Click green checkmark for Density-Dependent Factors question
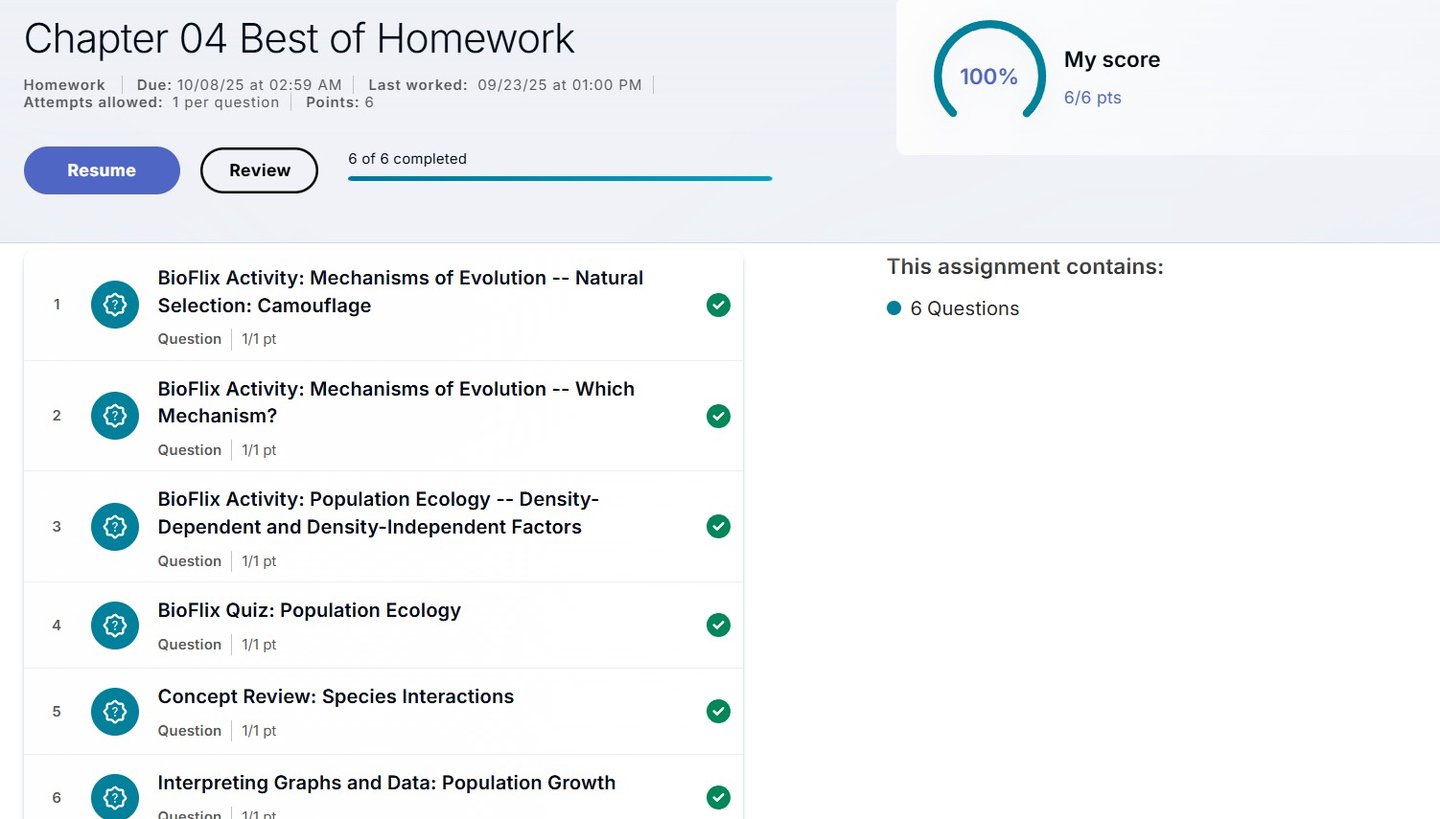This screenshot has height=819, width=1440. (718, 526)
